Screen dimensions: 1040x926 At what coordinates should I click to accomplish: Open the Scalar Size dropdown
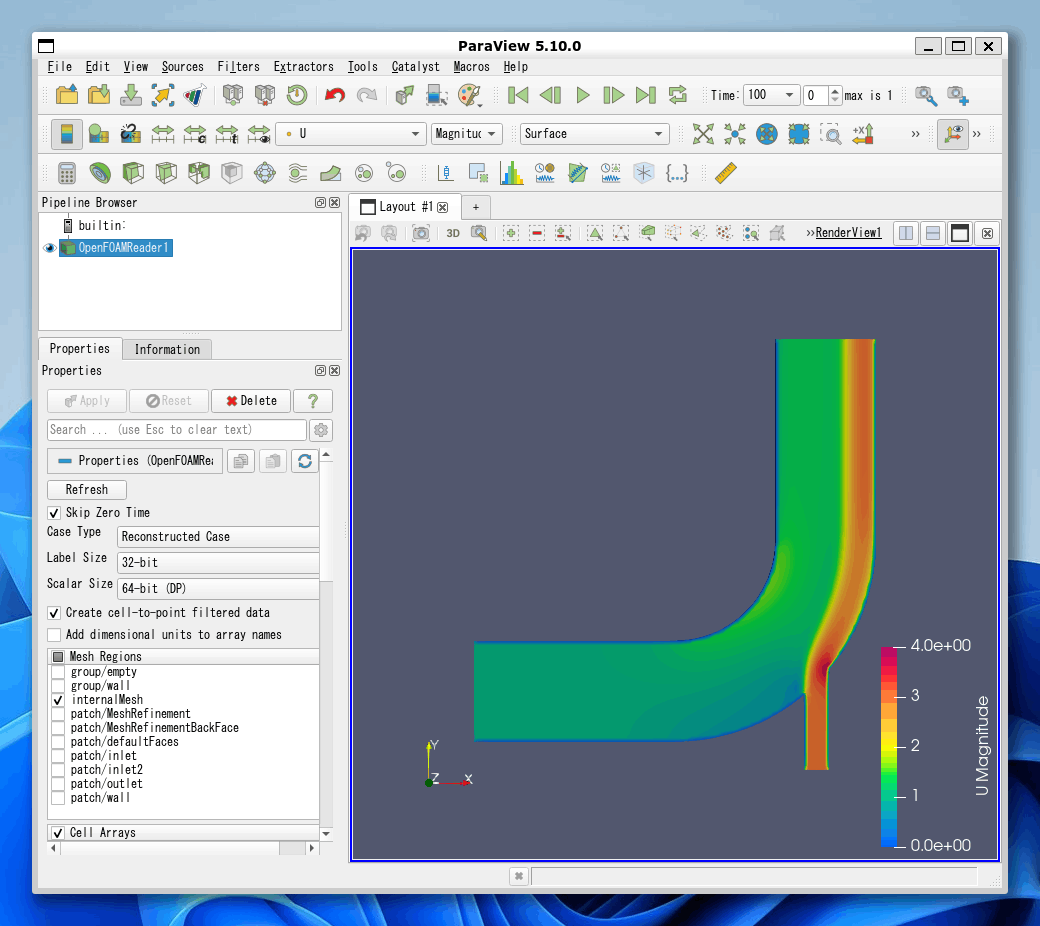tap(218, 588)
